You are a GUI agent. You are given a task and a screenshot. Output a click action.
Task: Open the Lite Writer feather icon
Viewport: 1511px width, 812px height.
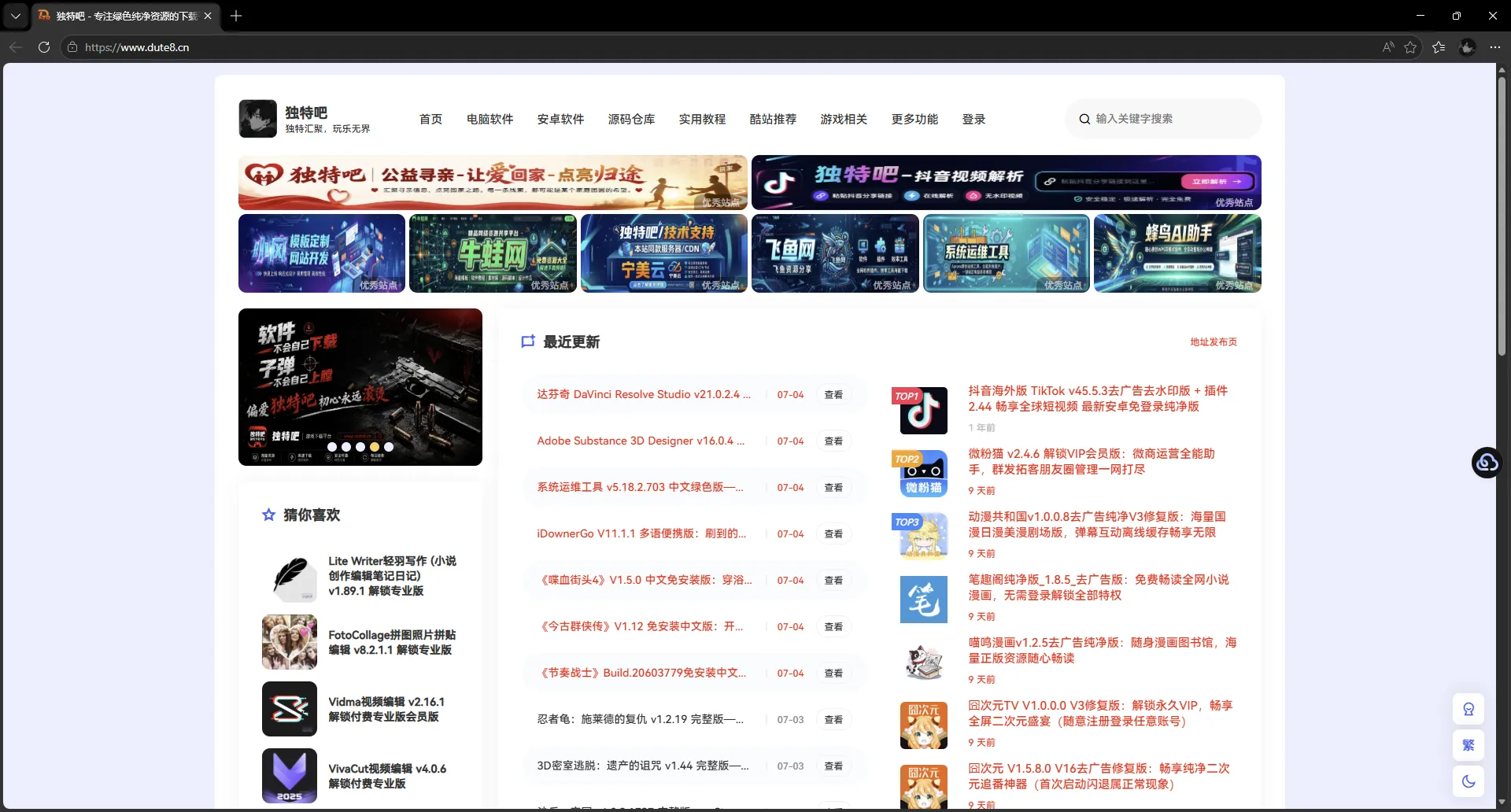coord(290,575)
